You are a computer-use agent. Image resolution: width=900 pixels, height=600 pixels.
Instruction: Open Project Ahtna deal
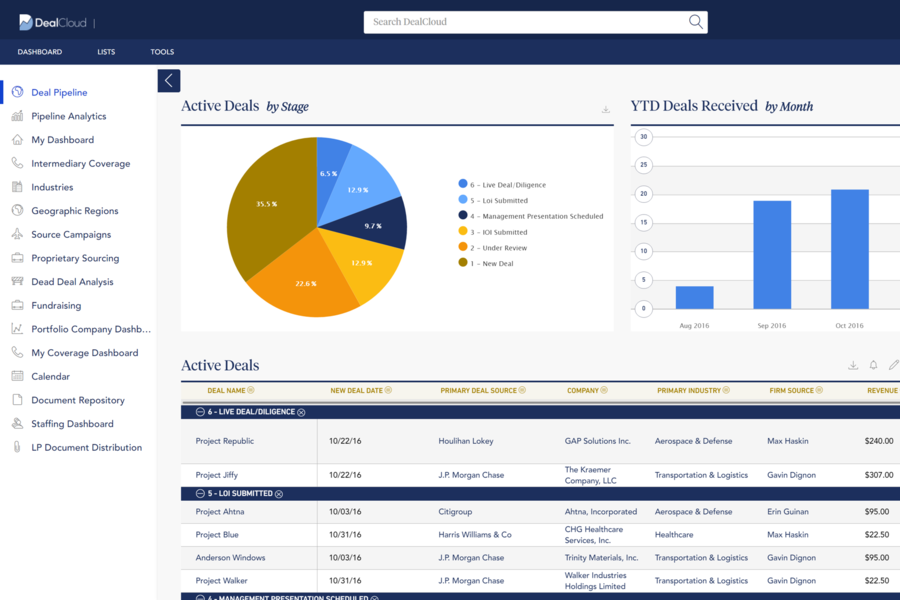coord(220,512)
